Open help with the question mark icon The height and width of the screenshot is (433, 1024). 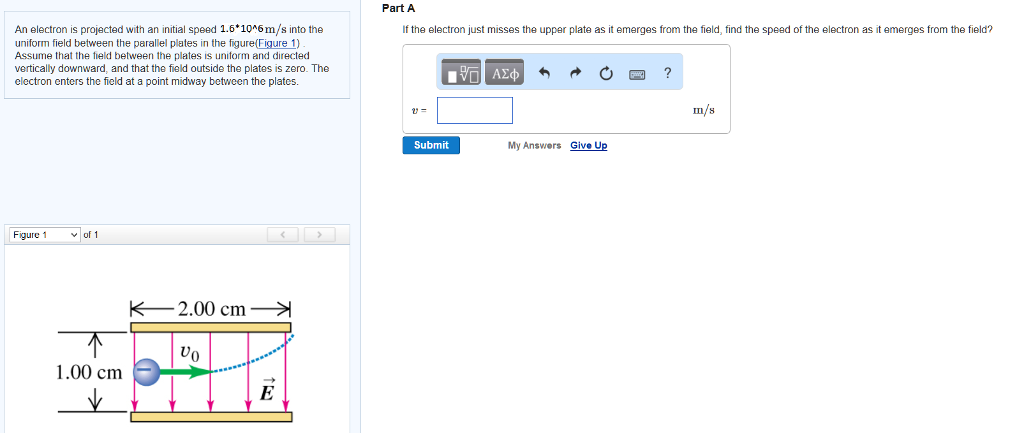[667, 73]
